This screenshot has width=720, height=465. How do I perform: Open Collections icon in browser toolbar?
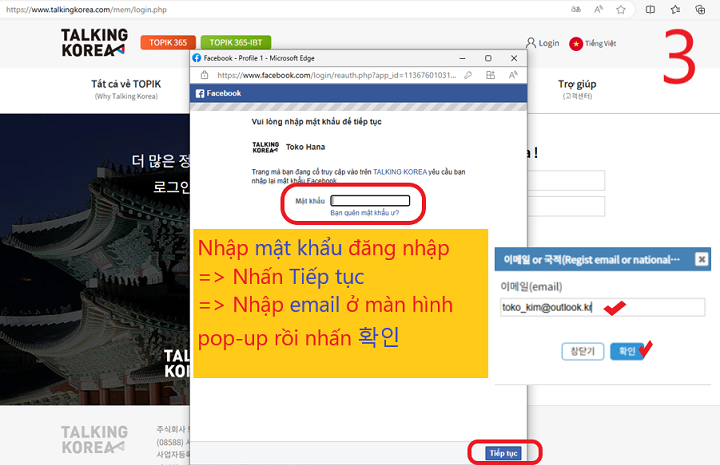tap(700, 9)
